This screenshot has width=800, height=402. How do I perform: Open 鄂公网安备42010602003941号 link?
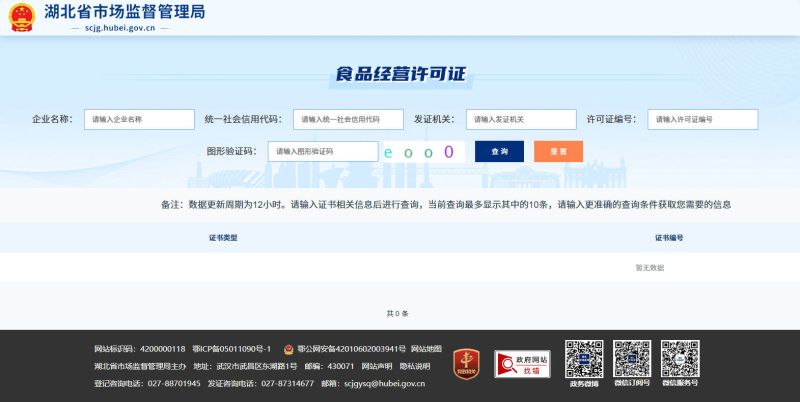[x=351, y=349]
